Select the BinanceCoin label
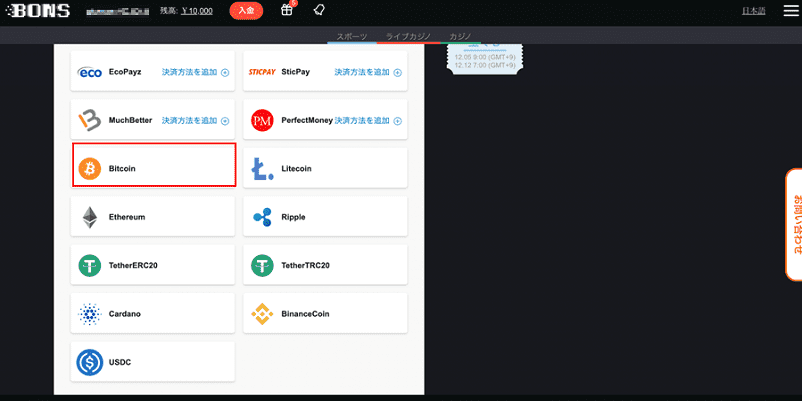 [305, 314]
